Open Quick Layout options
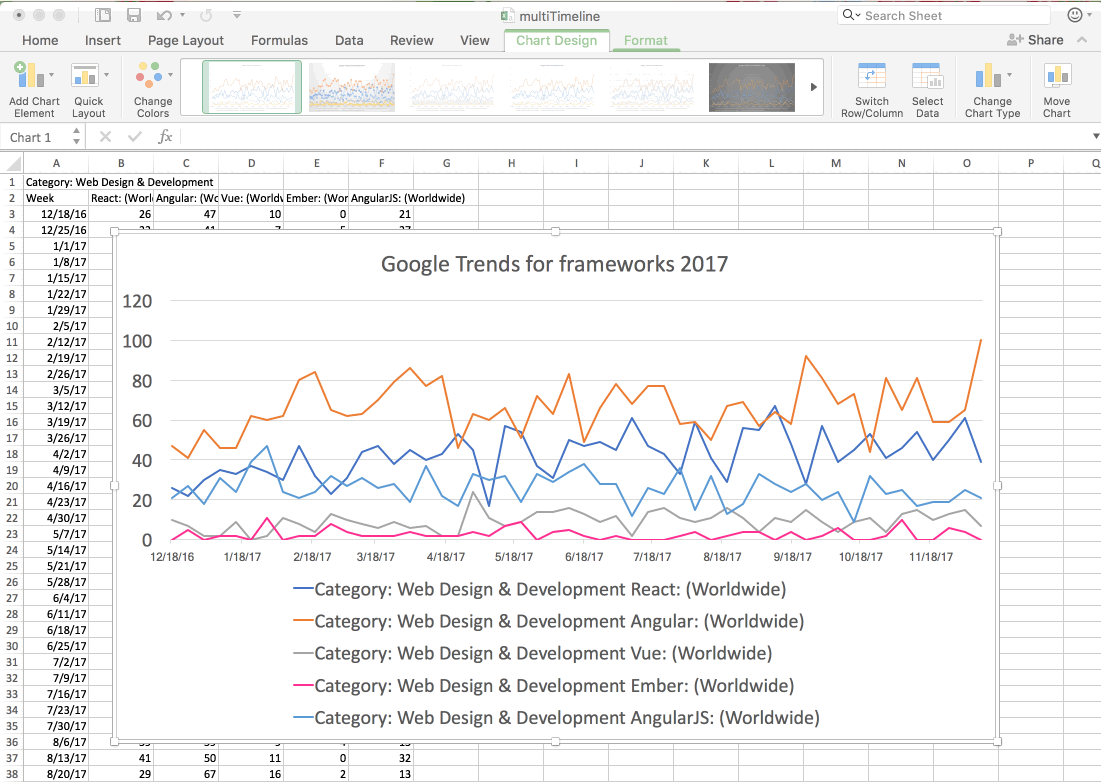The width and height of the screenshot is (1101, 782). pos(88,88)
